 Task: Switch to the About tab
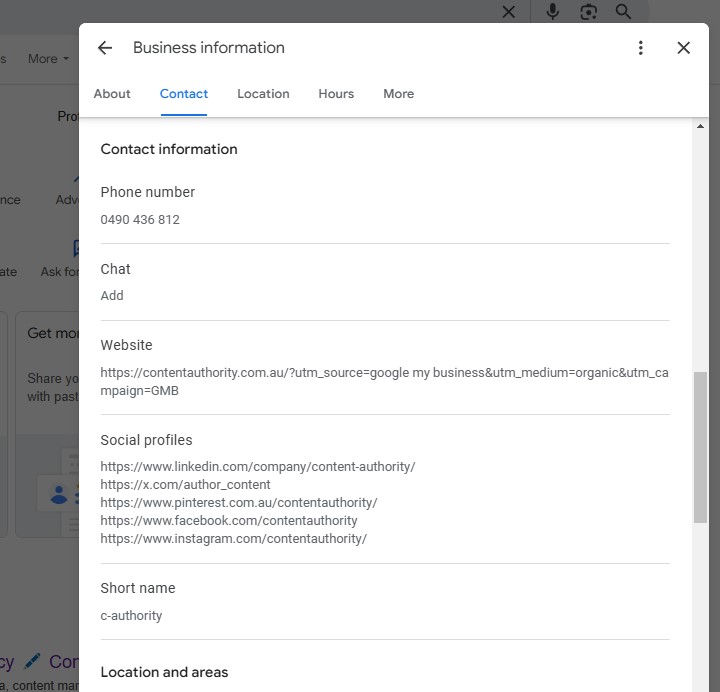click(x=112, y=94)
